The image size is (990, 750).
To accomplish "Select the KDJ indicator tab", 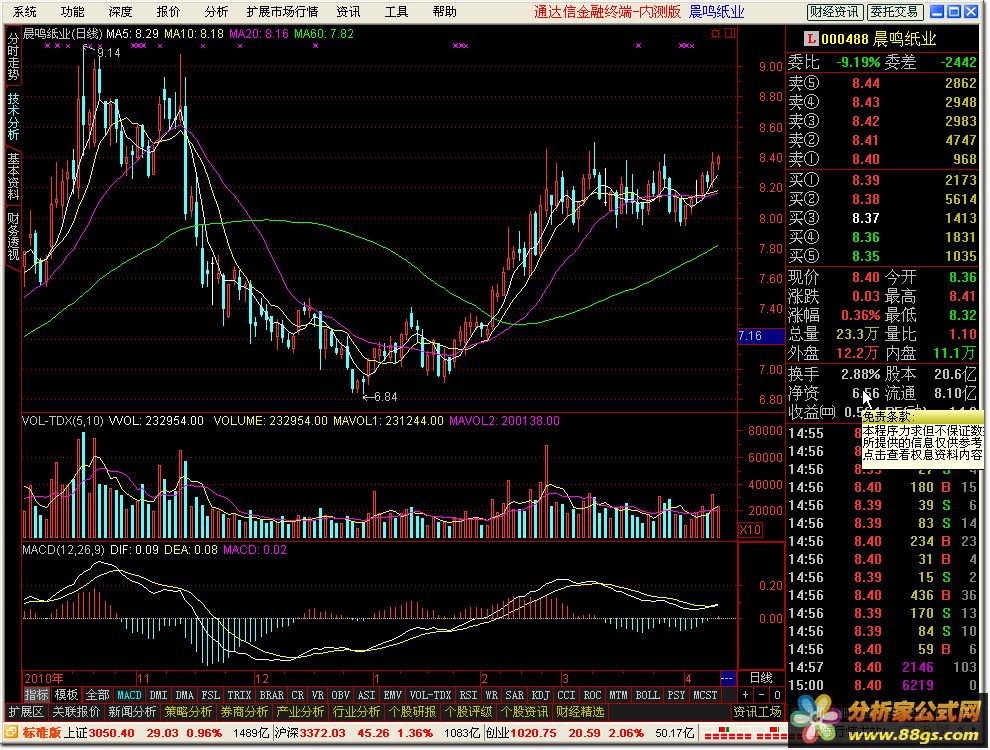I will pos(540,695).
